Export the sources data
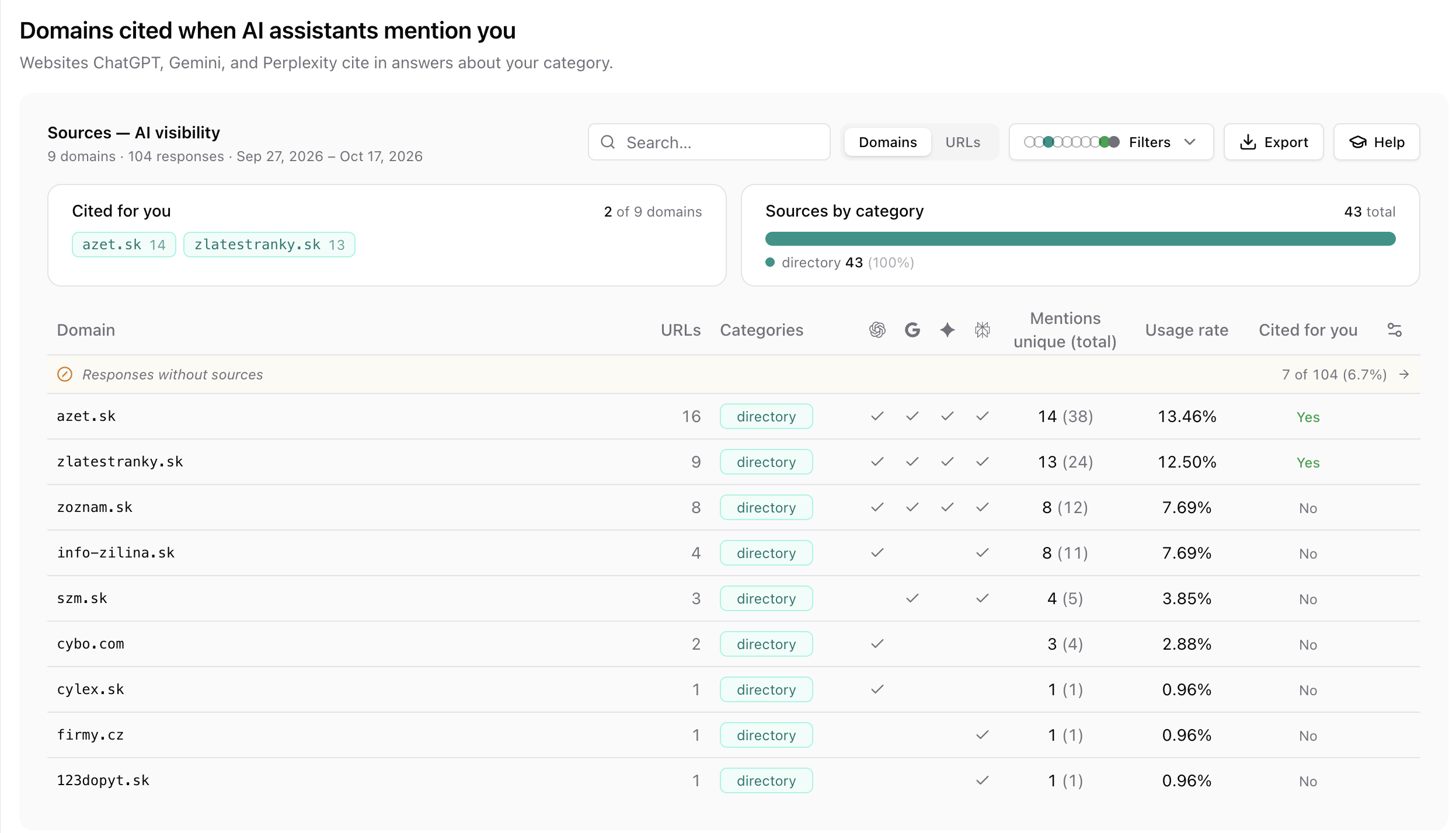This screenshot has width=1456, height=833. click(x=1273, y=142)
